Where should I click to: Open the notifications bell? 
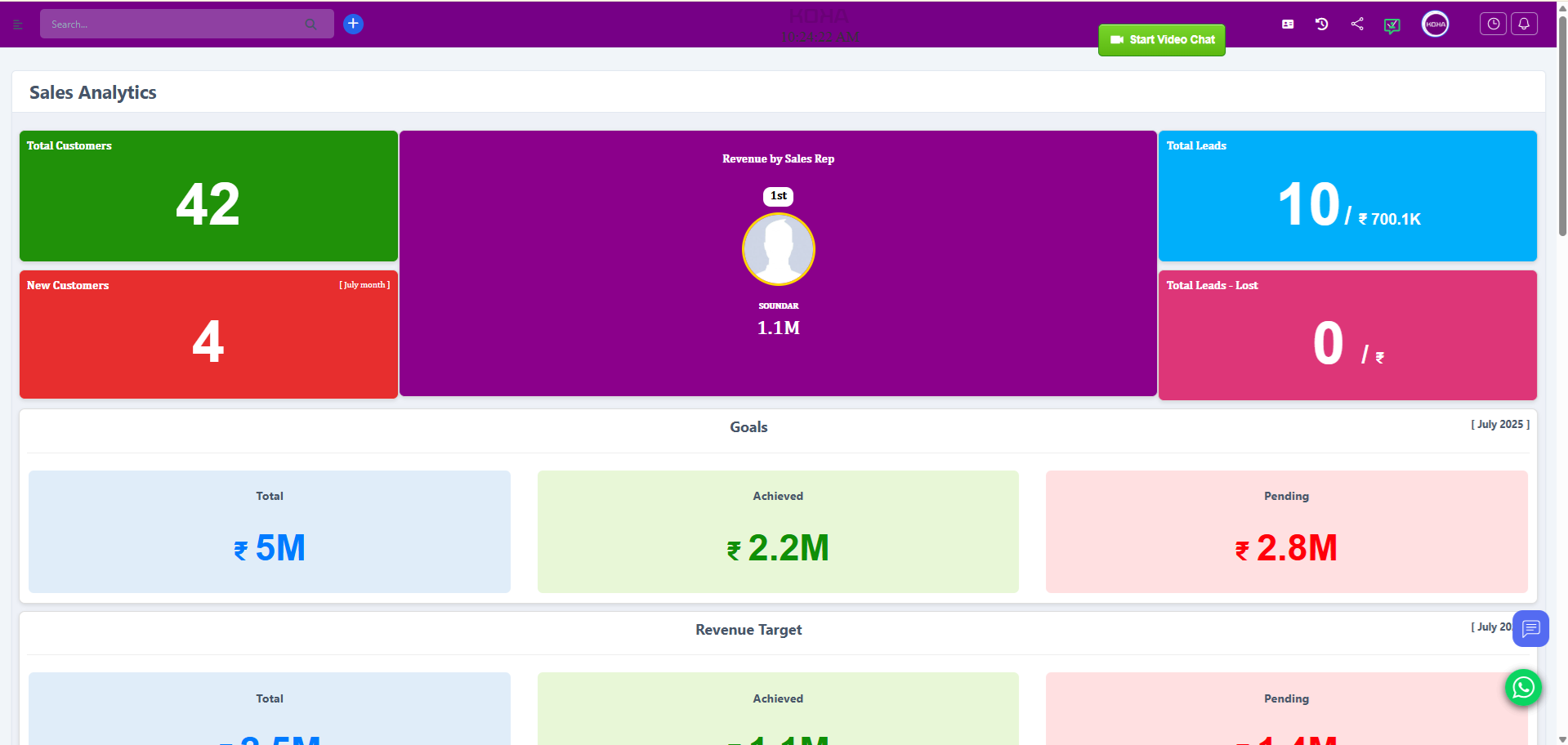point(1524,25)
